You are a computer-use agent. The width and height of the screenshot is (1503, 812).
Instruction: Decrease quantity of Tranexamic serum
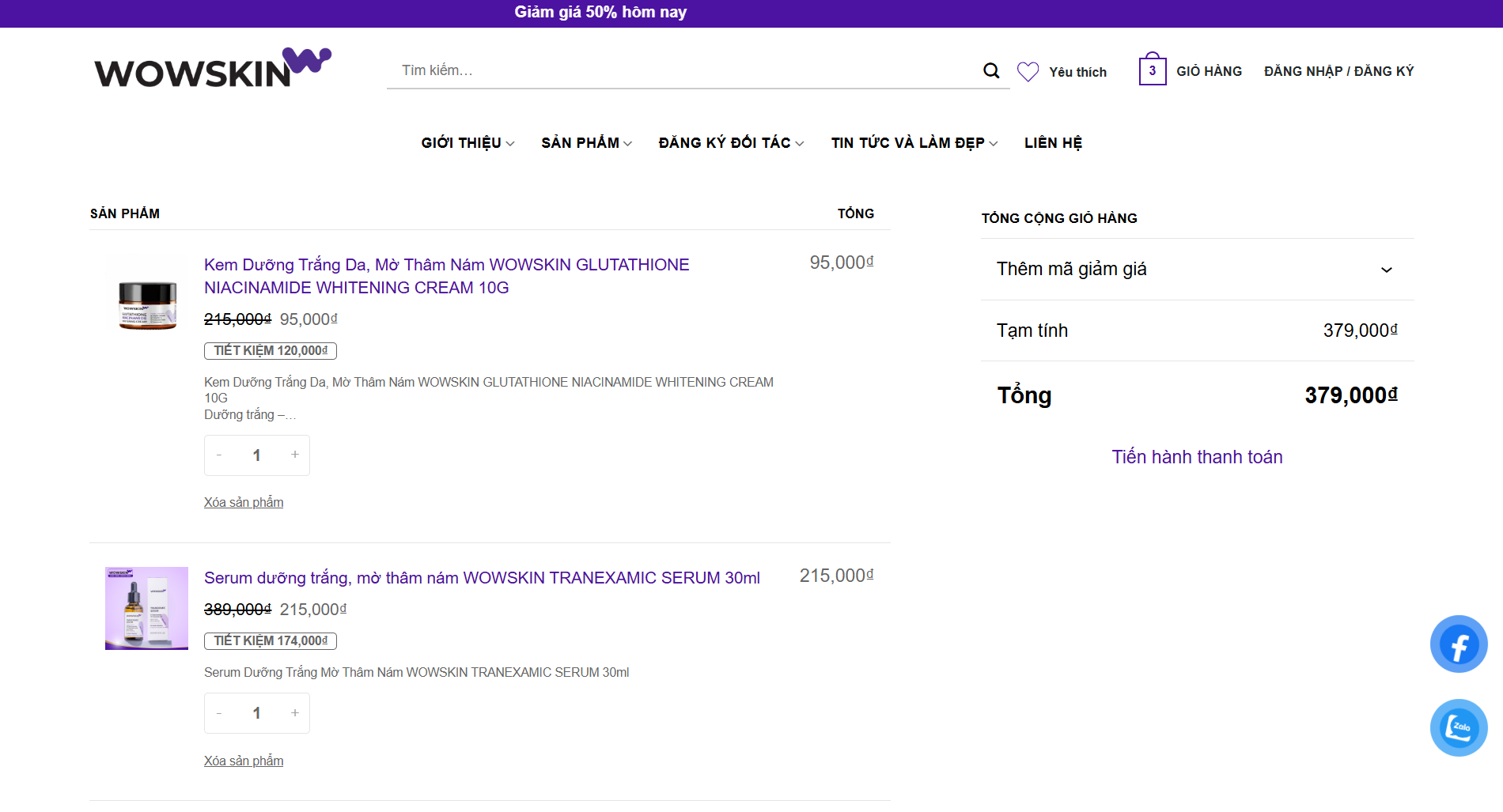pyautogui.click(x=219, y=713)
